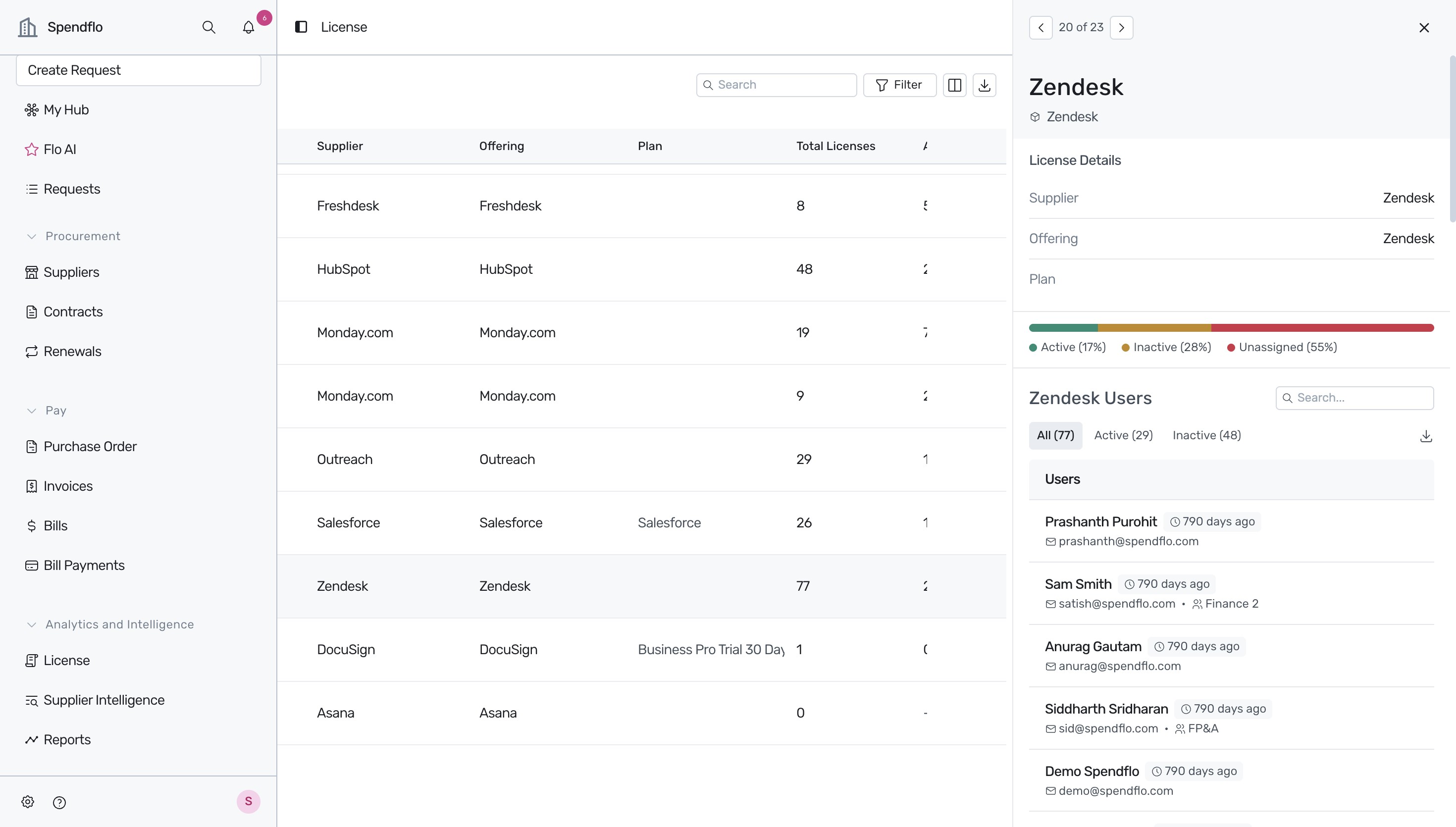Click the right panel vertical scrollbar
1456x827 pixels.
[x=1453, y=139]
